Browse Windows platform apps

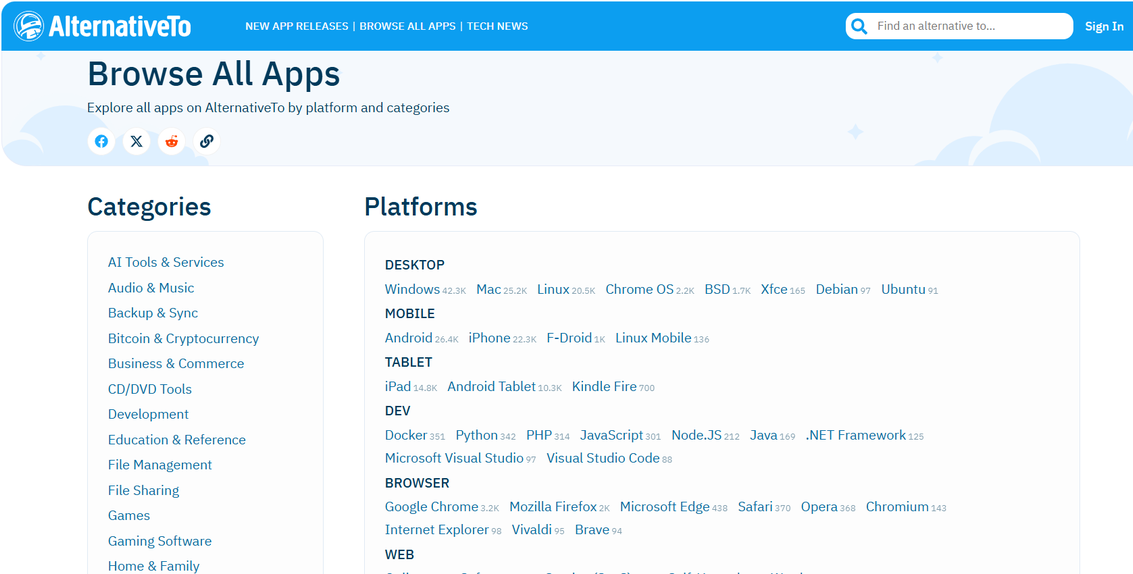(412, 289)
